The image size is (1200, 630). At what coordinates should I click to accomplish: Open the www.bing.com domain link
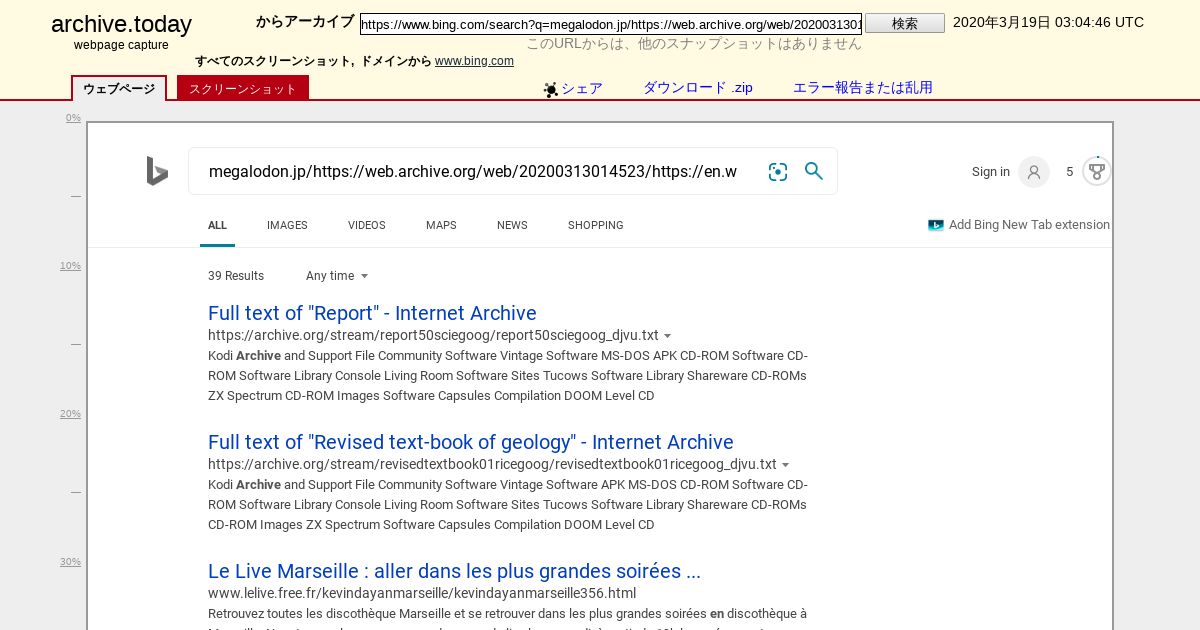point(474,61)
